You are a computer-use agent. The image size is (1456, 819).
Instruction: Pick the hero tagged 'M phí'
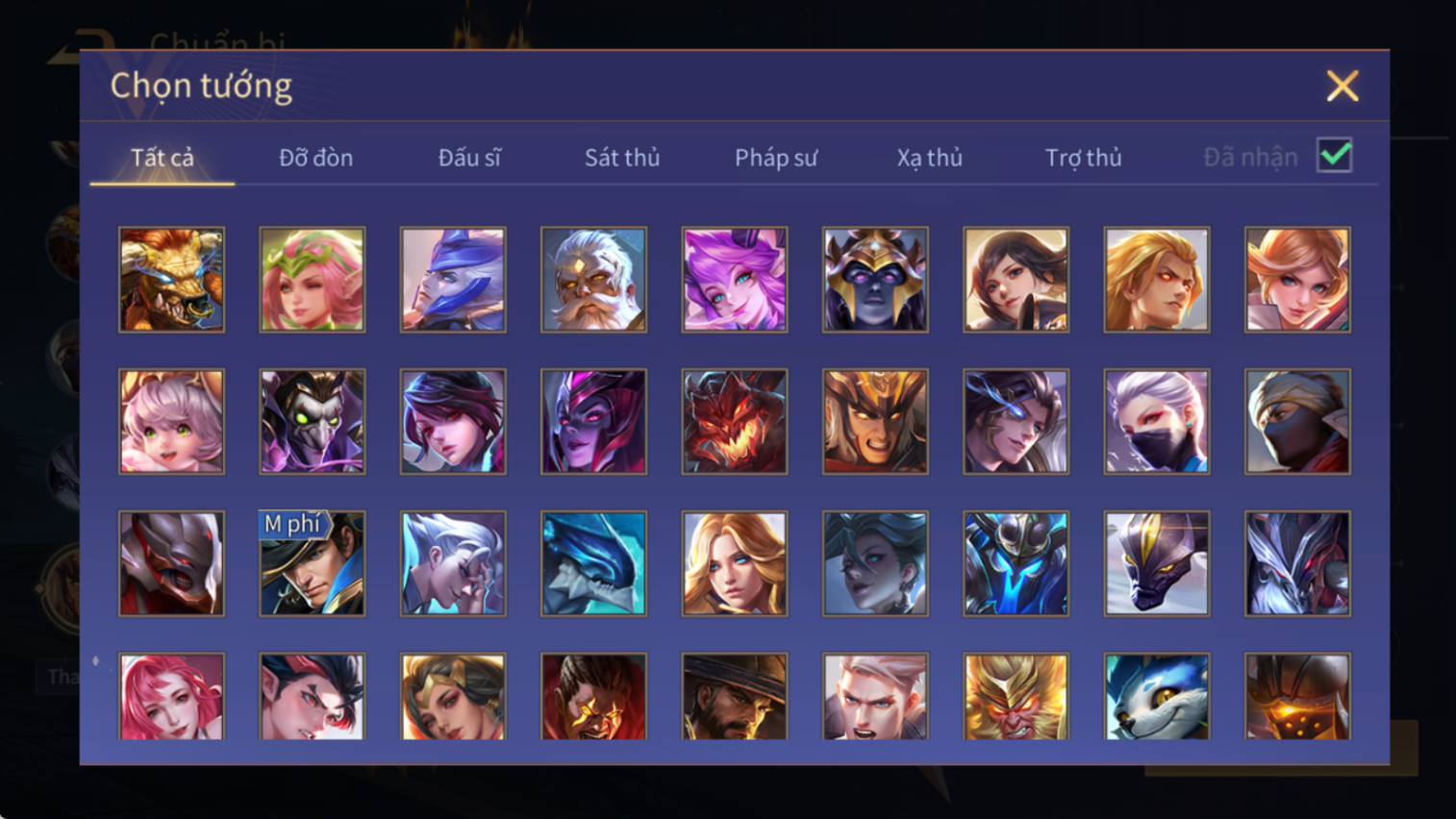(x=312, y=563)
